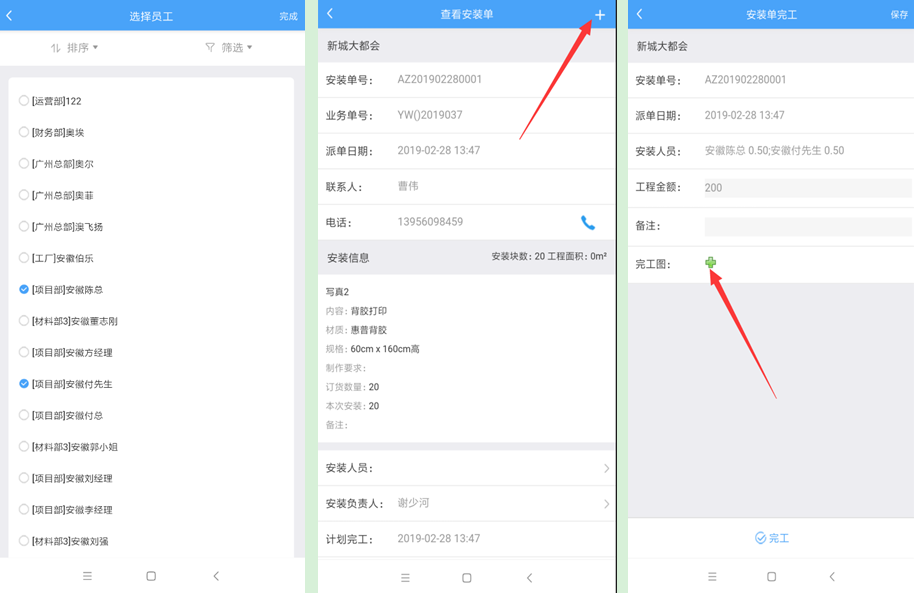Select employee [工厂]安徽伯乐
Screen dimensions: 914x593
point(24,258)
